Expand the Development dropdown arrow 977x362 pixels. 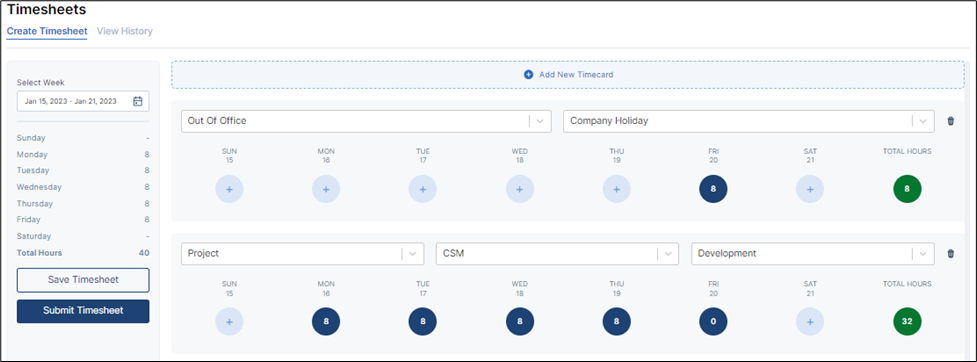click(923, 254)
